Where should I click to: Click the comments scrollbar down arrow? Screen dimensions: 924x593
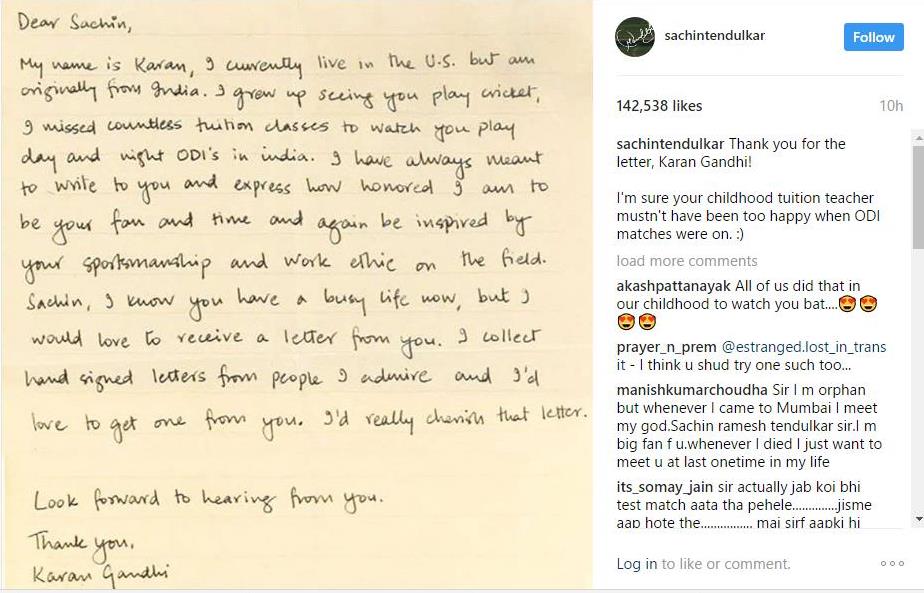[x=917, y=519]
